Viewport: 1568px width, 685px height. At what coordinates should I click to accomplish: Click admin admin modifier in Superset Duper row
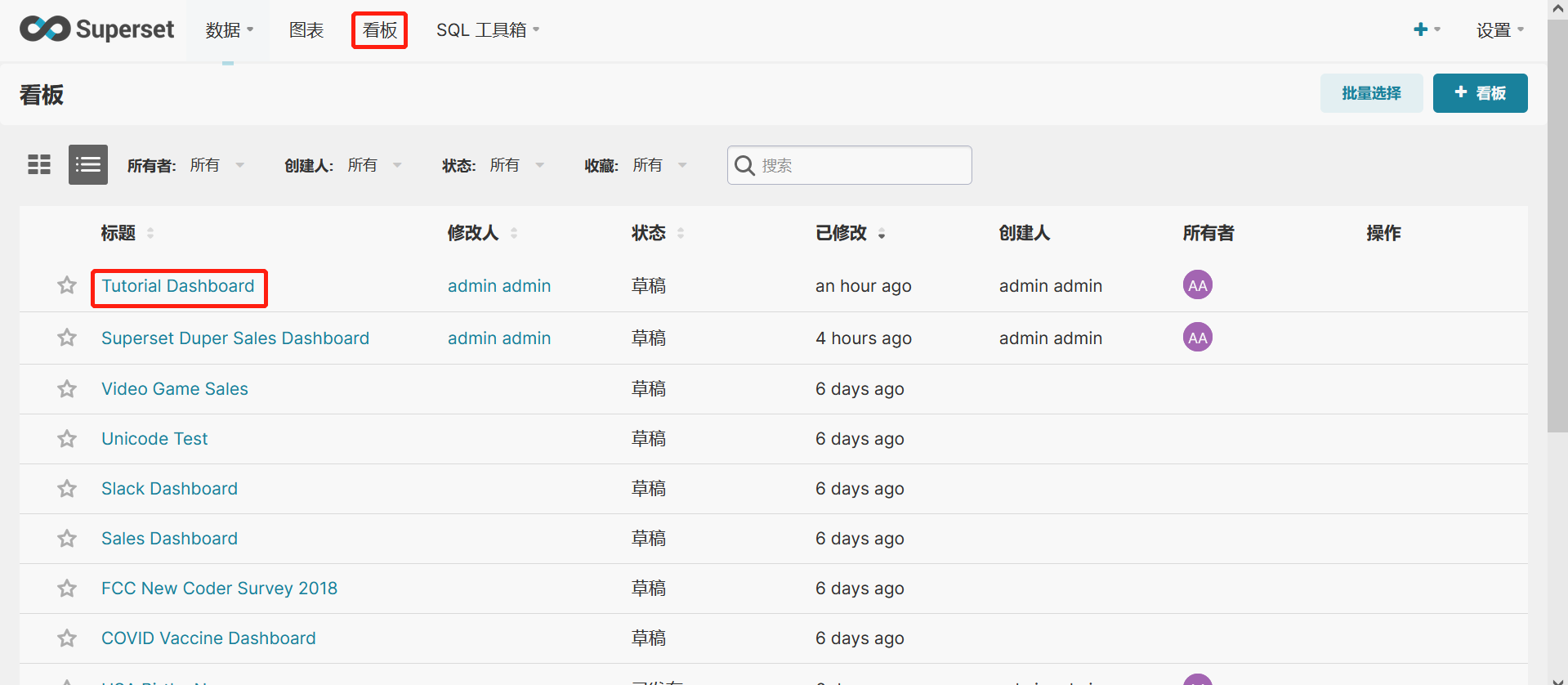pyautogui.click(x=499, y=338)
